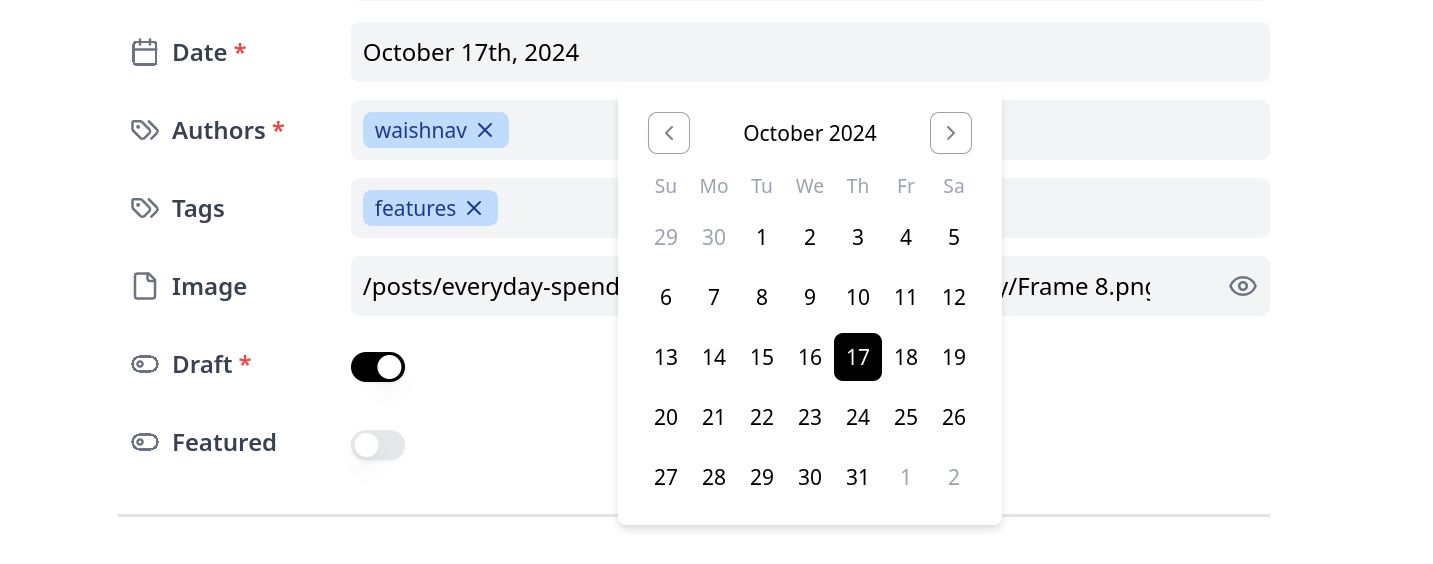Select October 24 in the calendar
This screenshot has height=564, width=1433.
click(x=858, y=417)
